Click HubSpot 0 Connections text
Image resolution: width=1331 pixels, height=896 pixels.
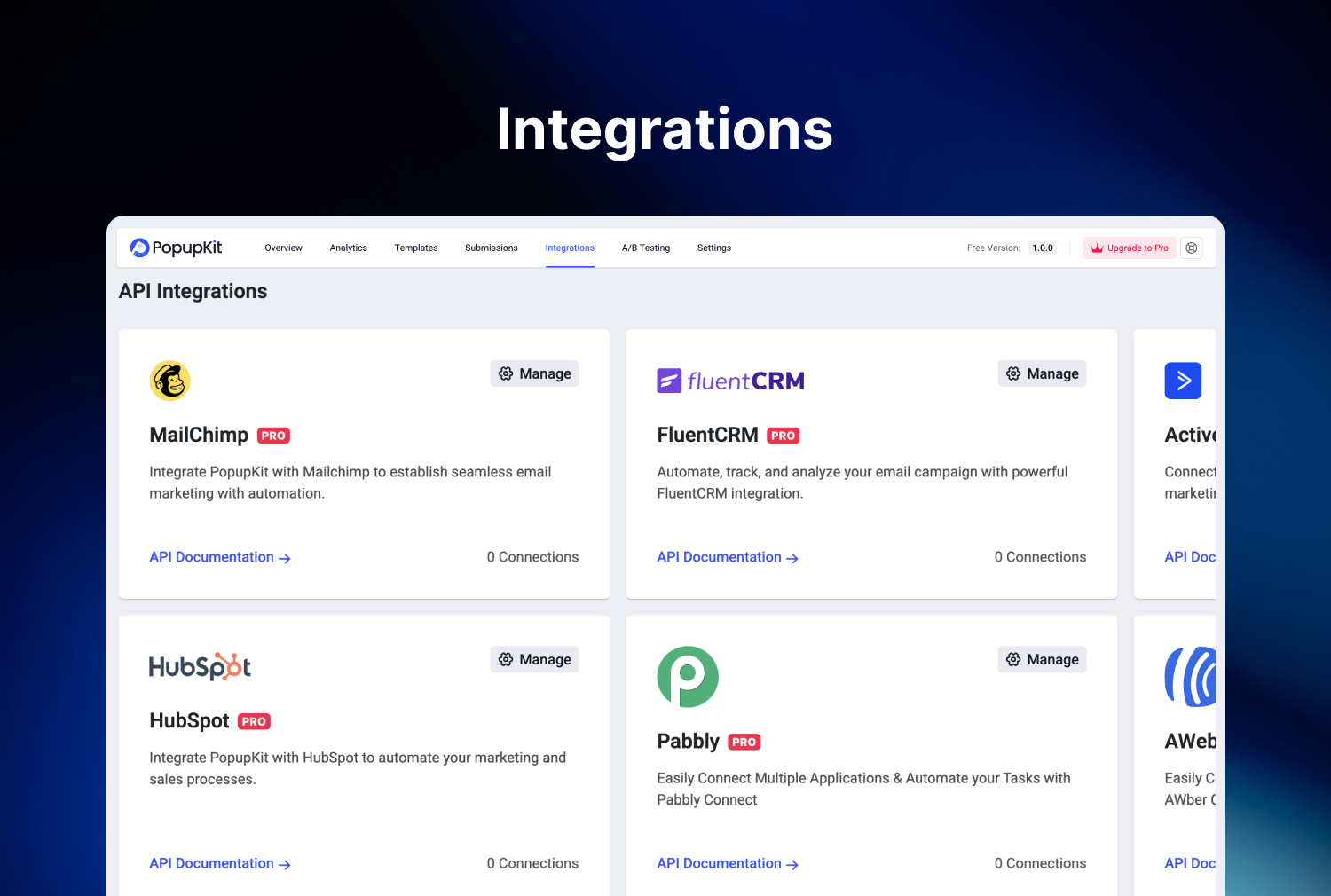click(532, 863)
